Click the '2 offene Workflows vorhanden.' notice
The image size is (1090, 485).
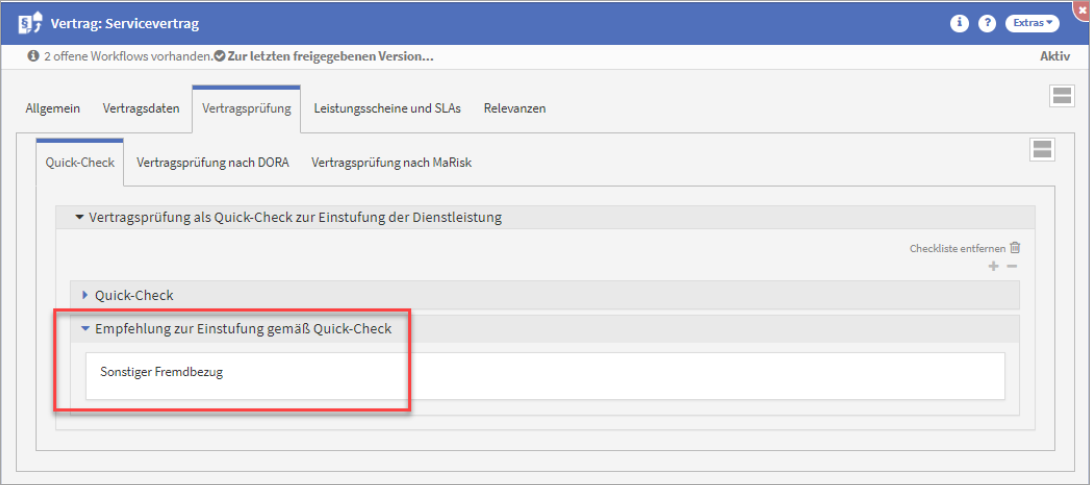(x=128, y=57)
